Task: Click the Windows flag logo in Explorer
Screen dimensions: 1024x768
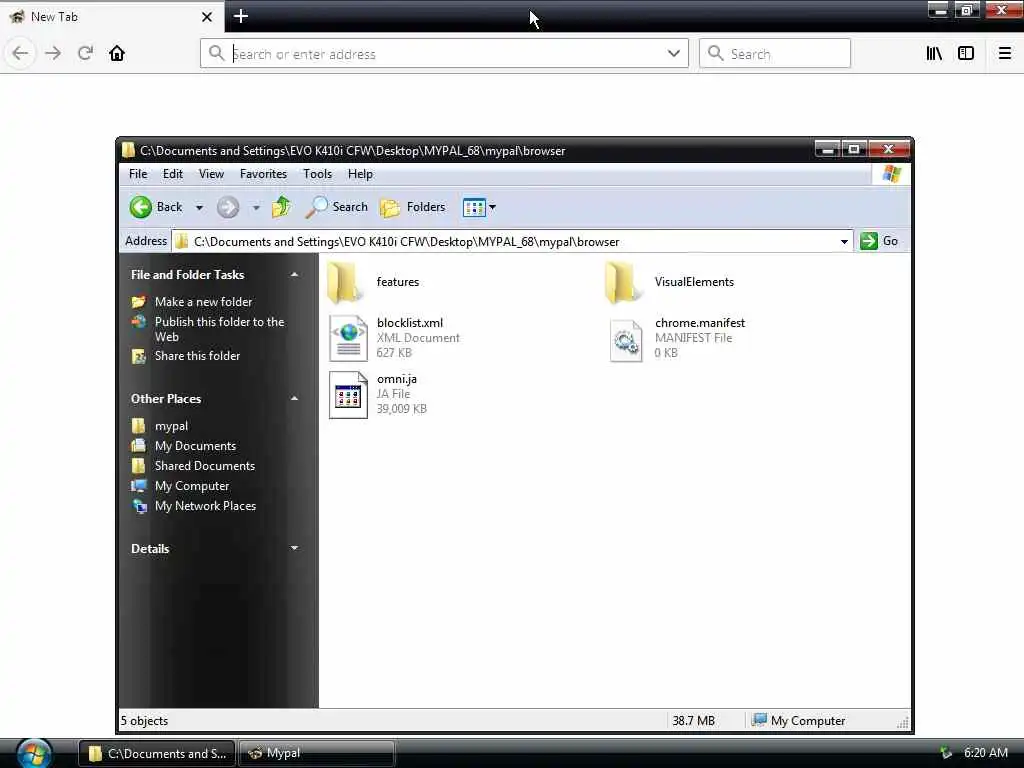Action: coord(891,174)
